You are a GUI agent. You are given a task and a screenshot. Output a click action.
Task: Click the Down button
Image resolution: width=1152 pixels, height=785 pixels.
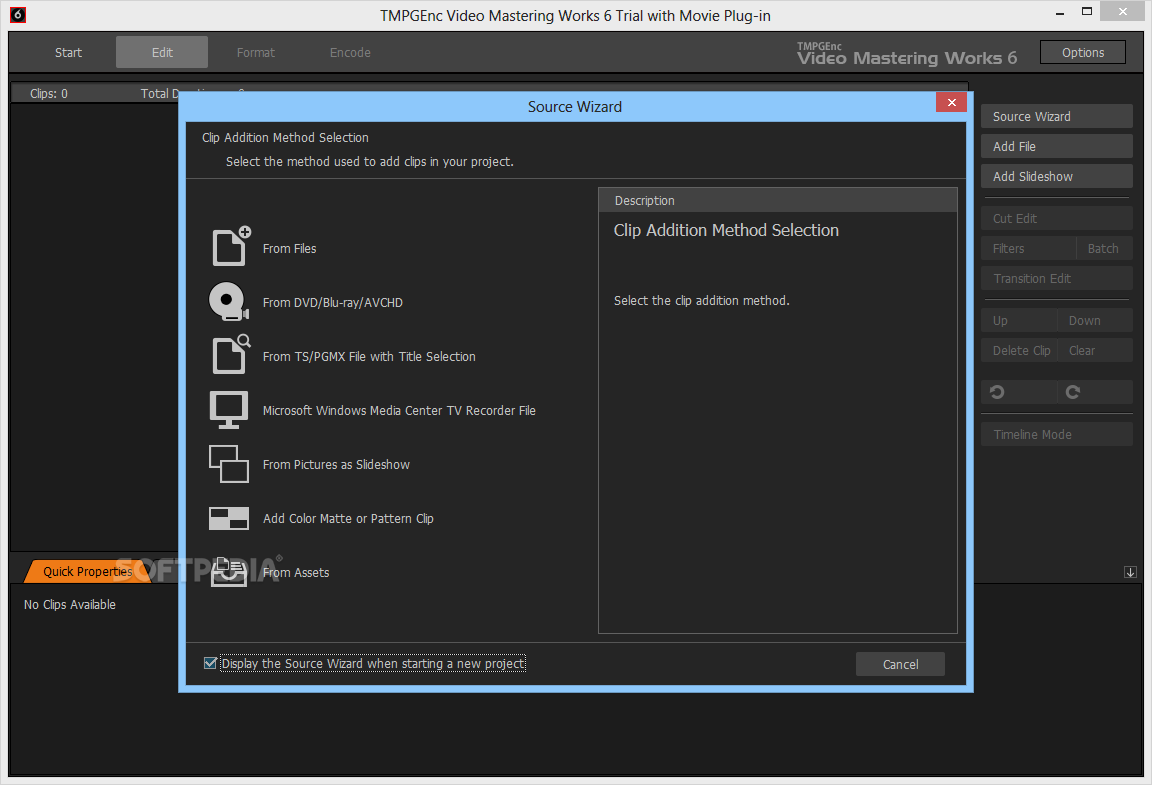(x=1095, y=320)
